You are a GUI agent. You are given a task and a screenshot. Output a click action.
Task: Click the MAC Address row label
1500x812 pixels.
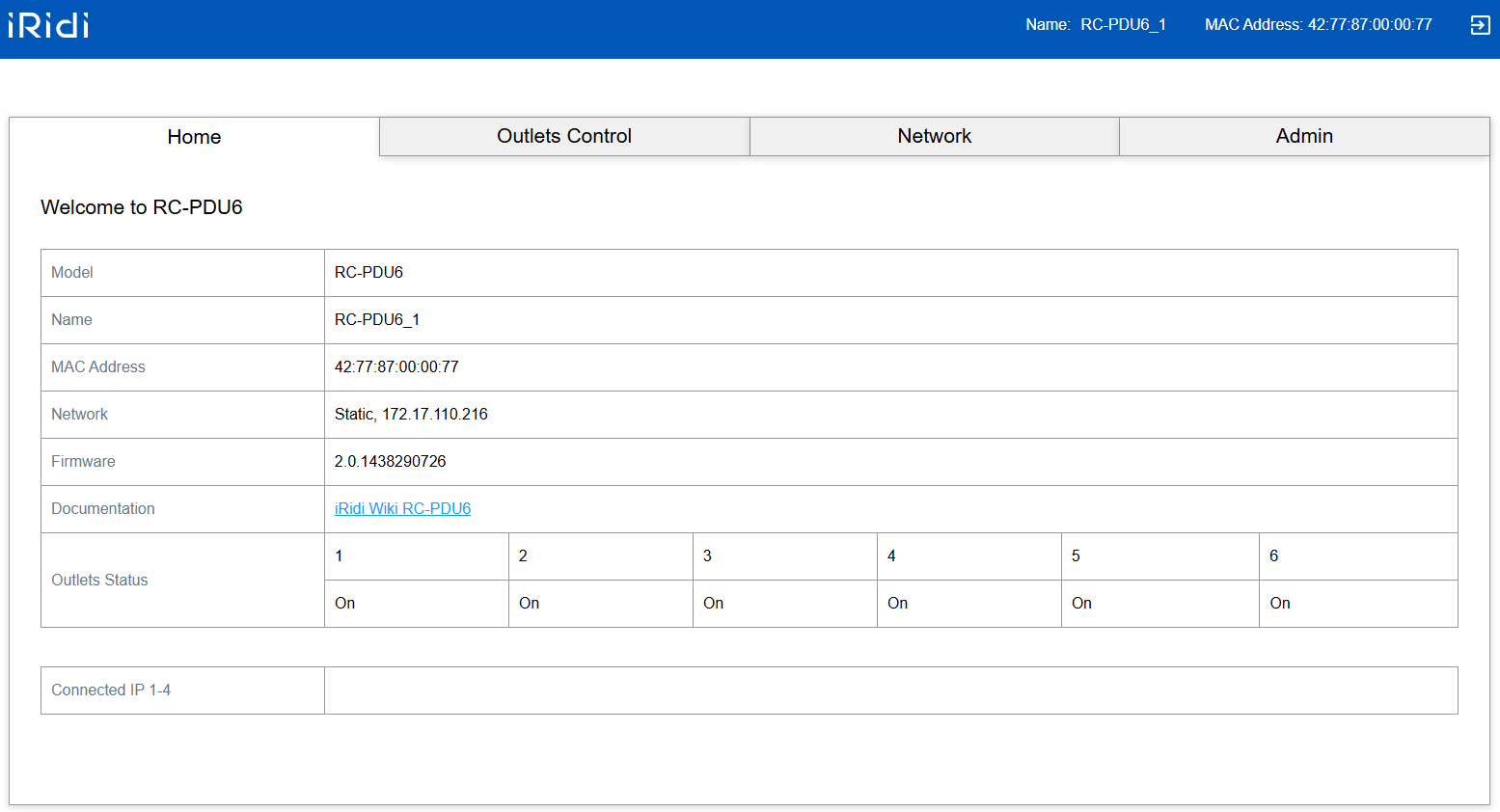tap(98, 367)
